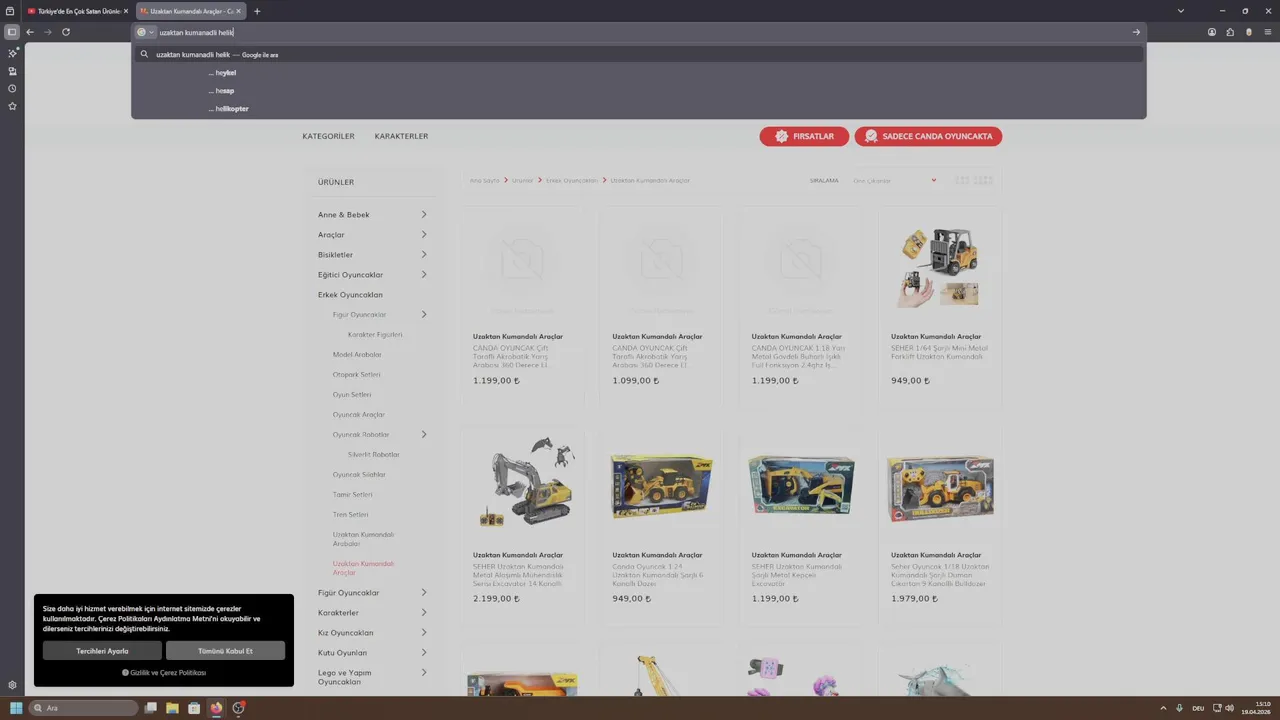Screen dimensions: 1280x720
Task: Open synced tabs sidebar icon
Action: 12,71
